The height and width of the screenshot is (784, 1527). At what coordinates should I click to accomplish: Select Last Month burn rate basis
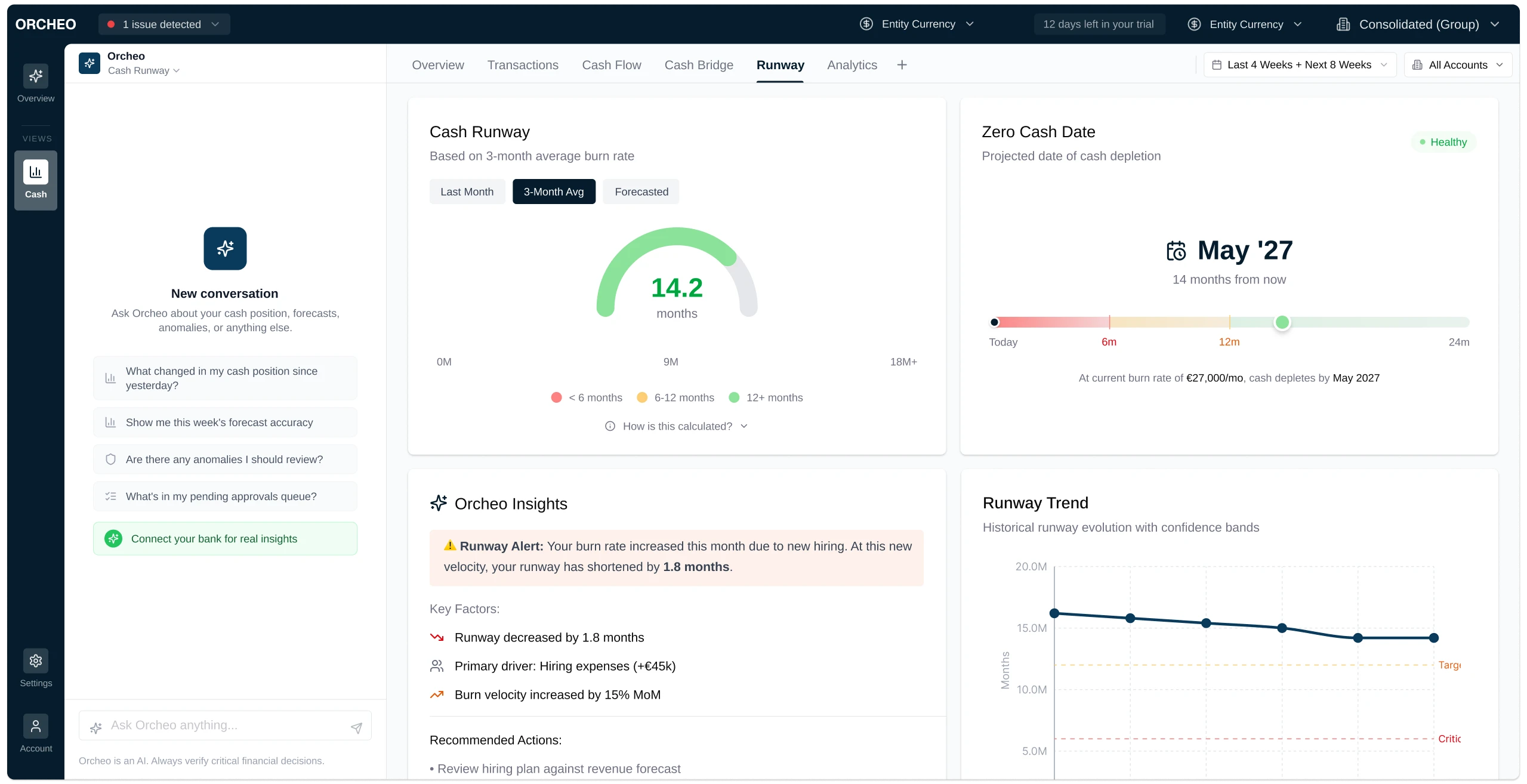[x=467, y=192]
